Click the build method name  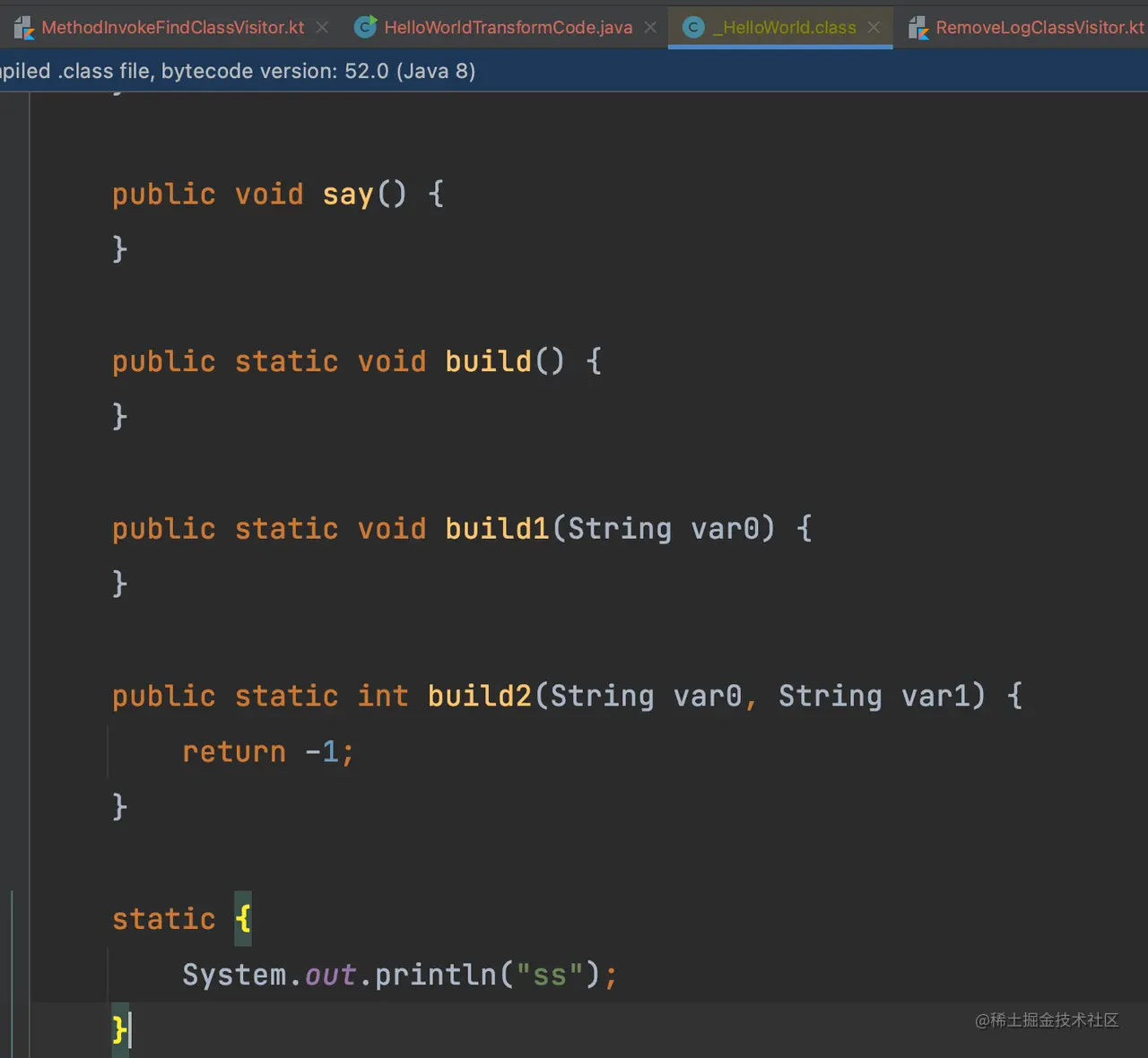click(x=489, y=361)
